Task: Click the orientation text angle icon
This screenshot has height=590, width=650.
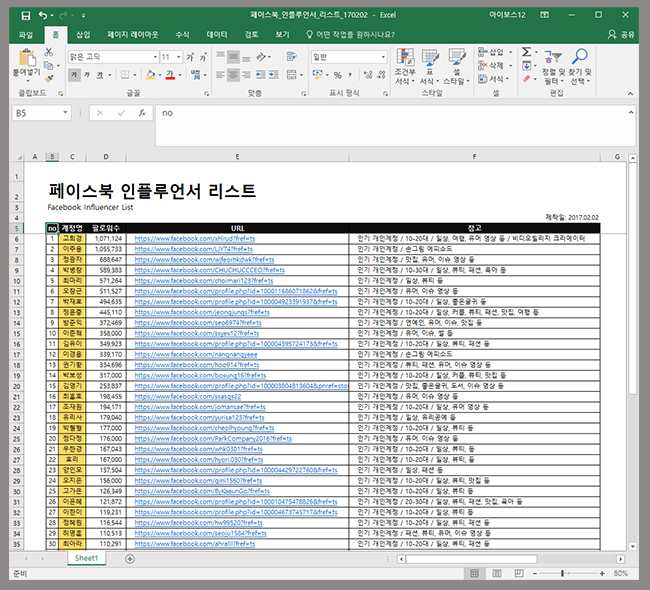Action: [261, 56]
